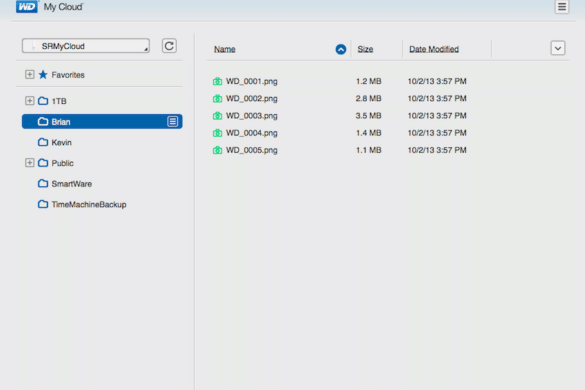Open the Brian folder options menu icon
This screenshot has height=390, width=585.
click(172, 121)
